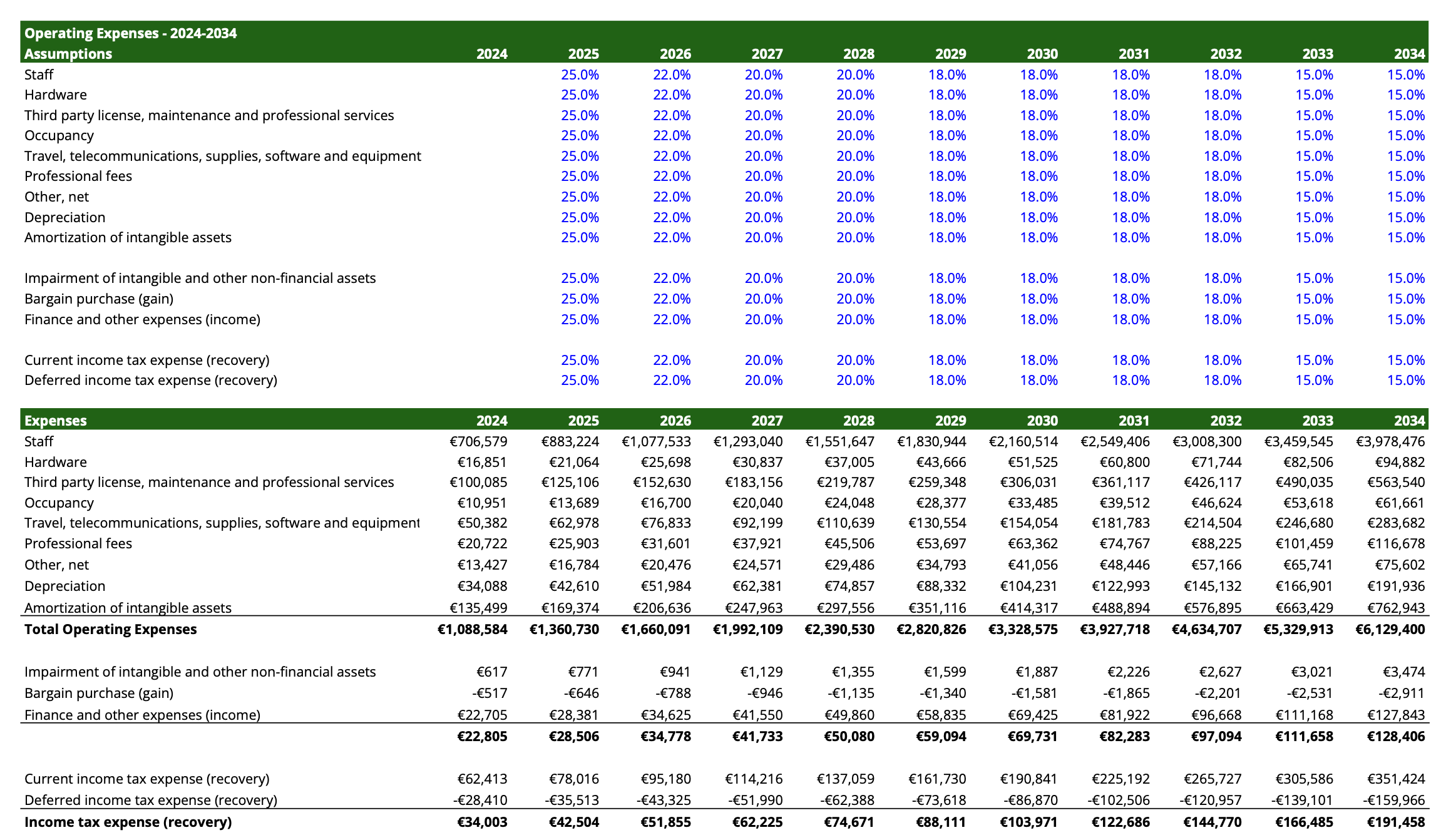Select the 2025 non-operating subtotal €28,506
1451x840 pixels.
tap(573, 736)
